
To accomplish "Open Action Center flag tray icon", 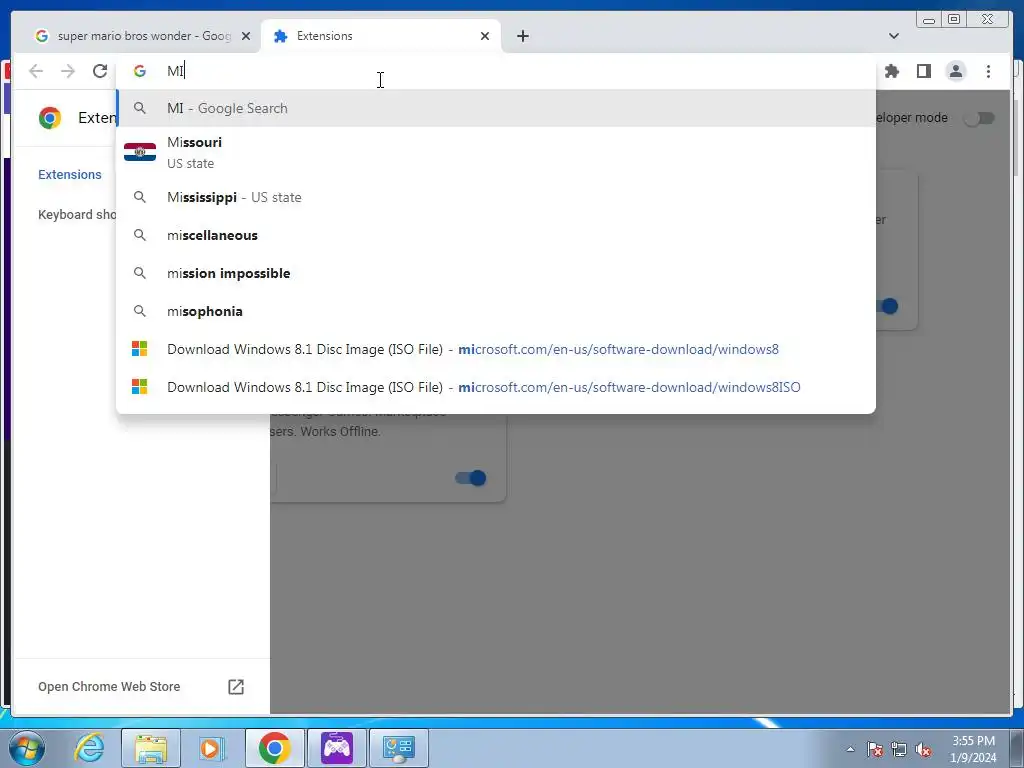I will click(875, 749).
